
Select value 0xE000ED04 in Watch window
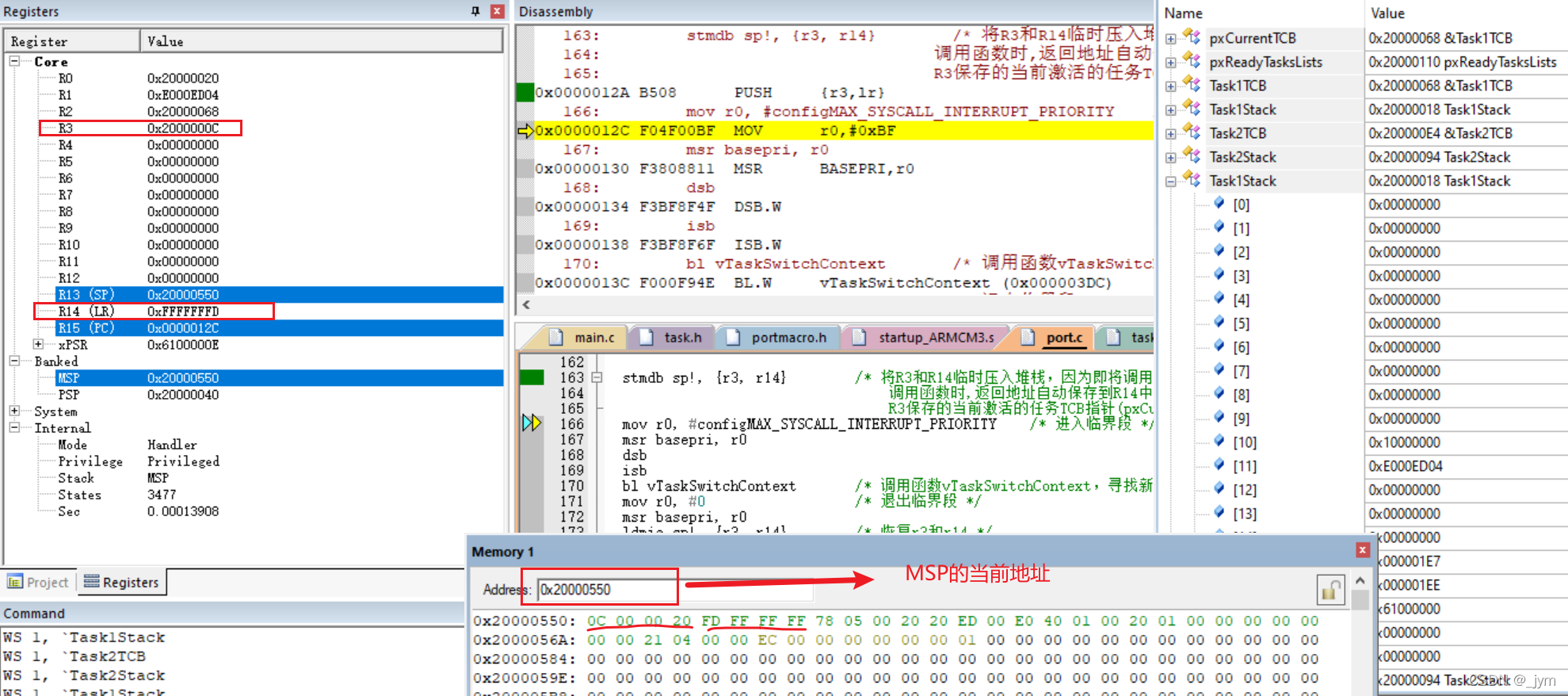(1406, 466)
